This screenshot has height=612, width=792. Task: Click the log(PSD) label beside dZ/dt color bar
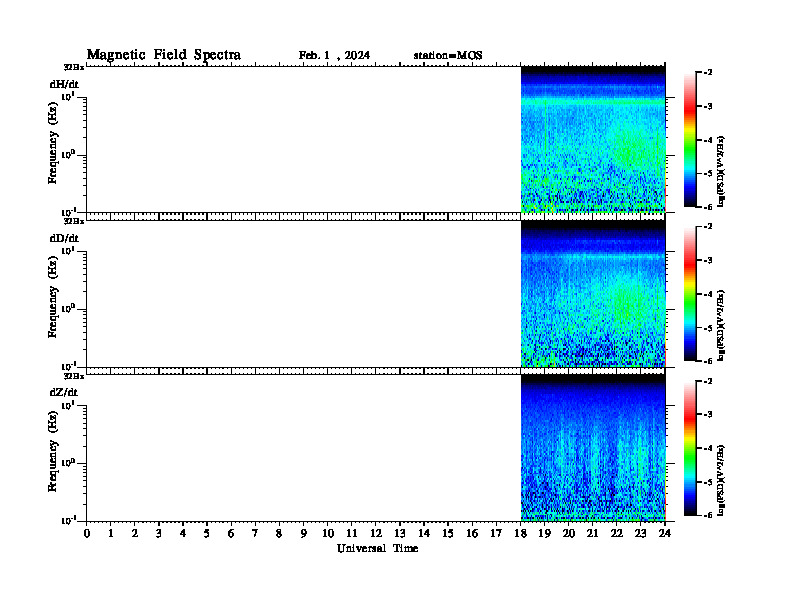tap(721, 480)
